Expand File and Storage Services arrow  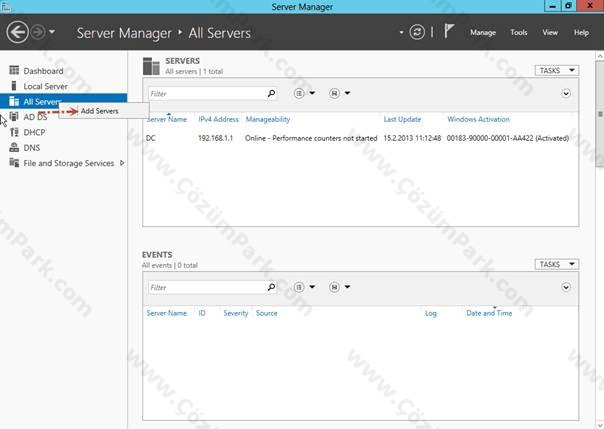[122, 163]
